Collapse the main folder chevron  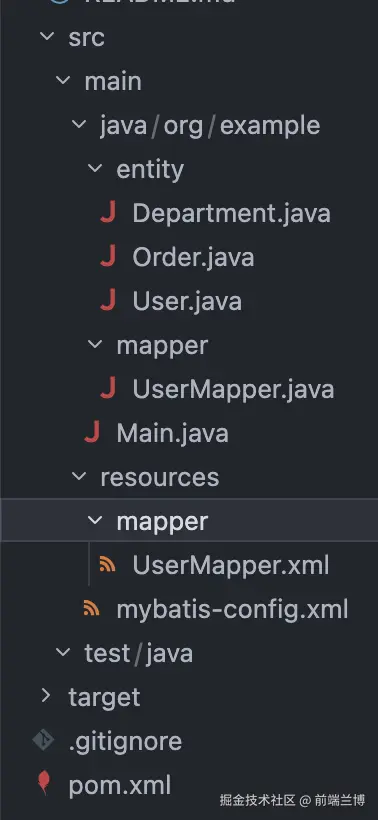point(63,81)
